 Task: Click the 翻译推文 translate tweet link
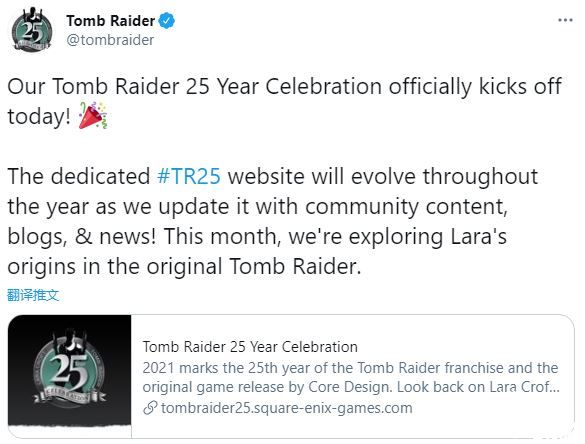coord(33,295)
